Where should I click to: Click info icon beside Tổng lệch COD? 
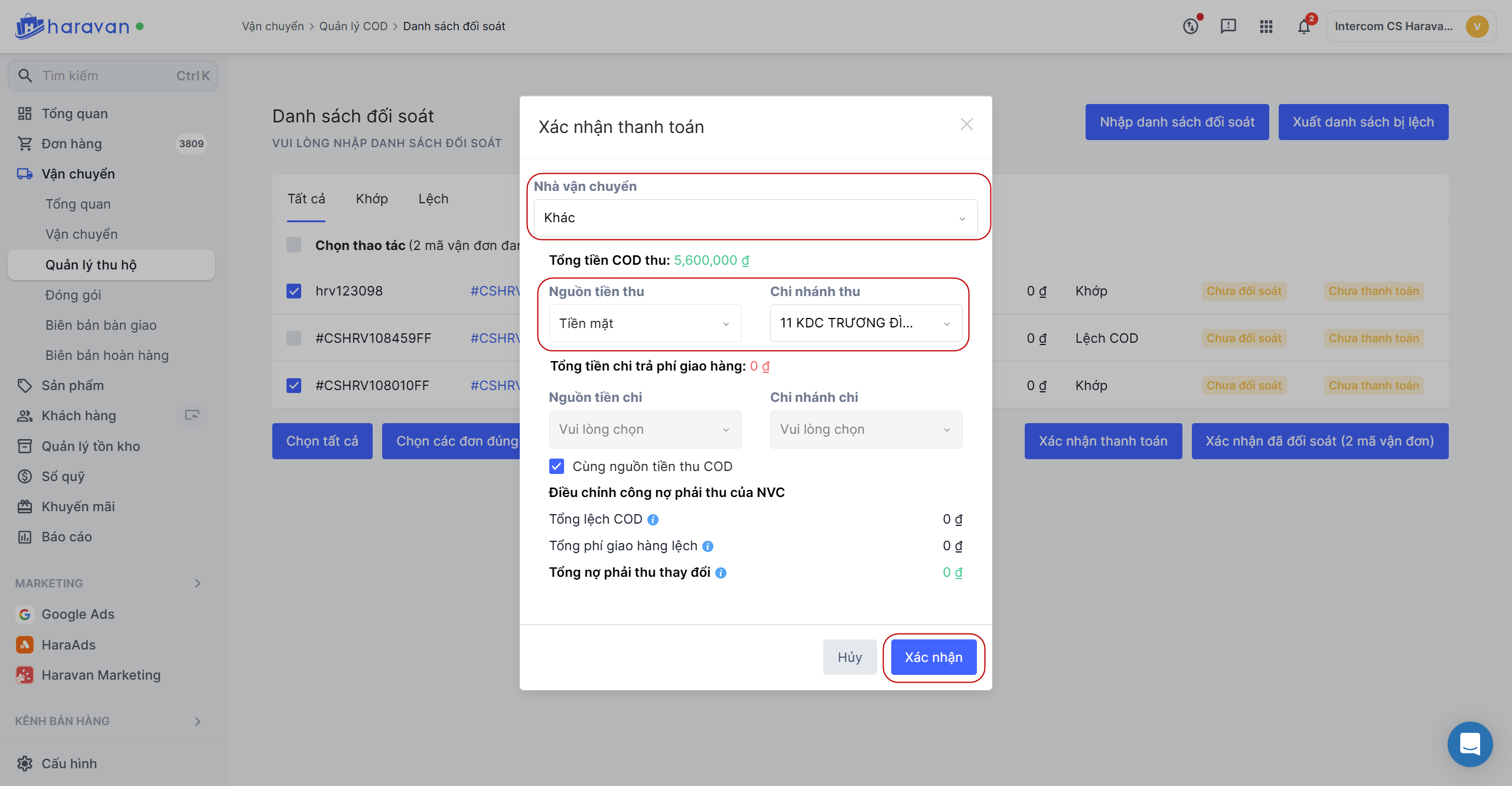tap(653, 519)
